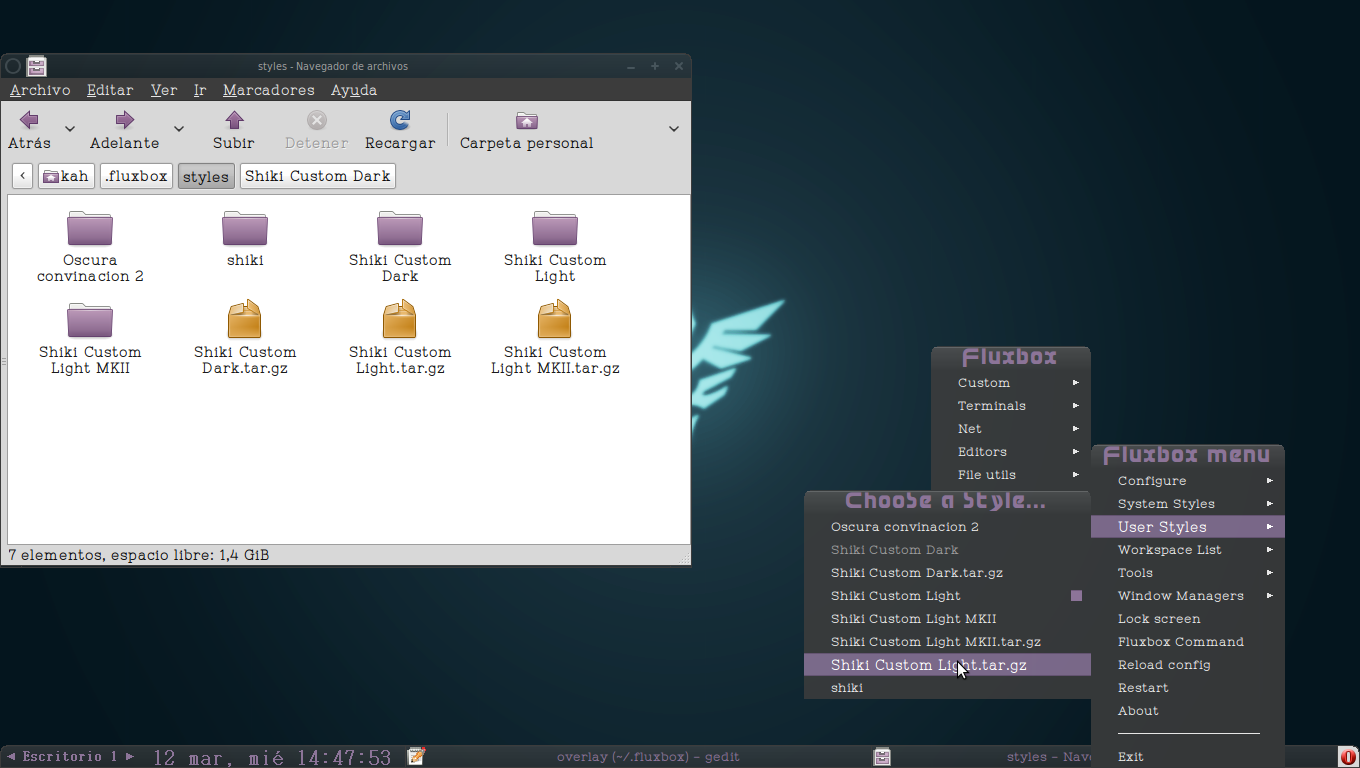Apply the Shiki Custom Light MKII.tar.gz style entry
This screenshot has height=768, width=1360.
(947, 642)
